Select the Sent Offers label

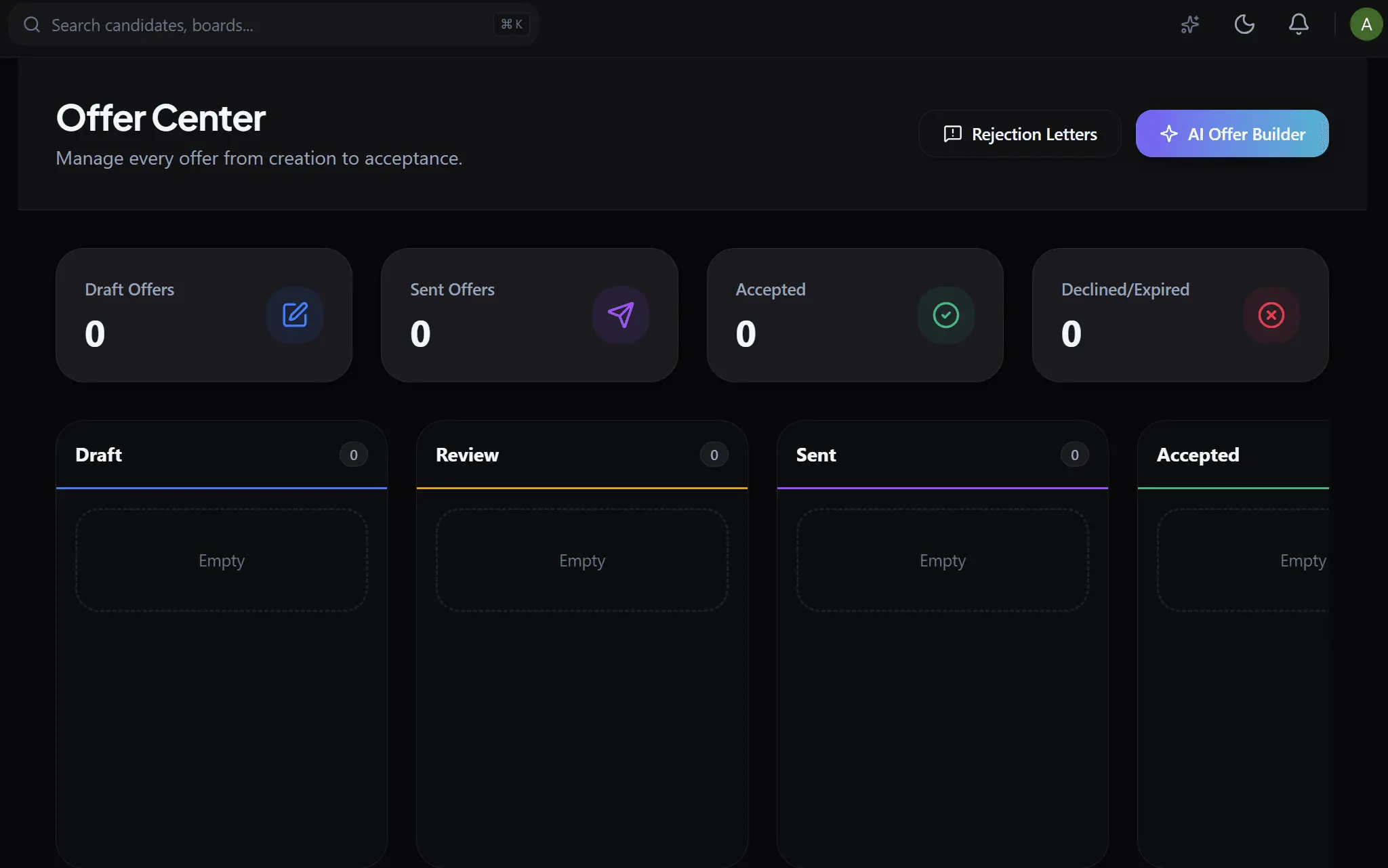point(452,289)
